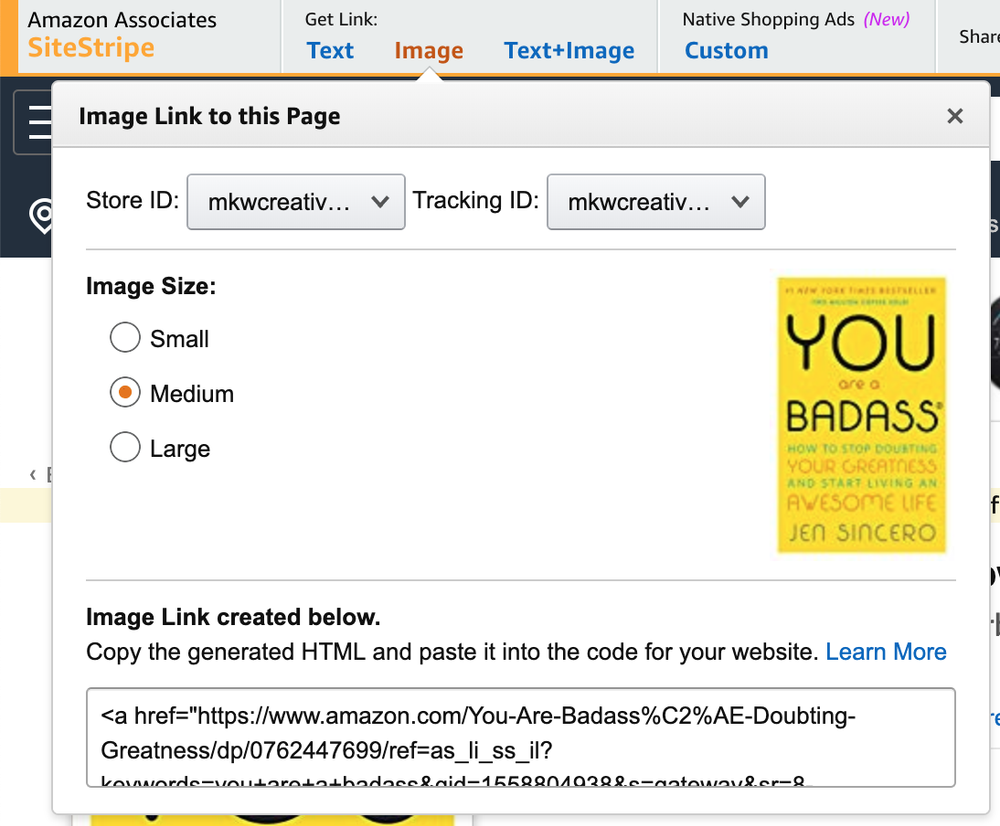Click the 'Native Shopping Ads' label

768,20
